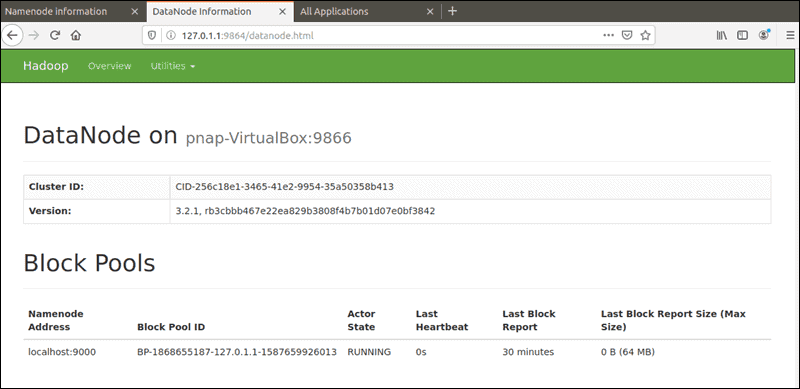Click the forward navigation arrow
This screenshot has width=800, height=389.
tap(34, 35)
